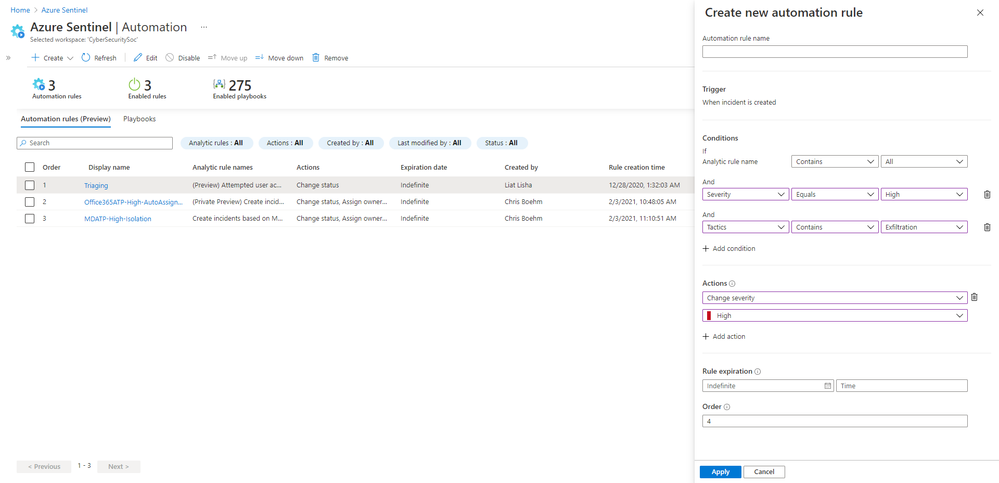Click the Automation rule name input field
Screen dimensions: 999x483
(835, 52)
